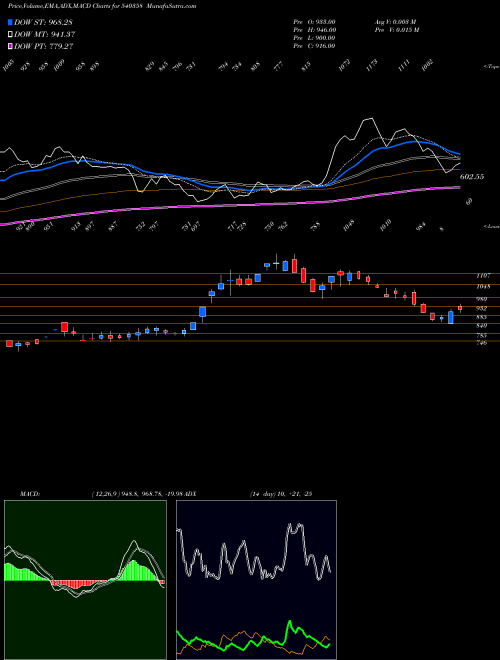Screen dimensions: 500x660
Task: Click the last red candlestick on the chart
Action: (x=460, y=308)
